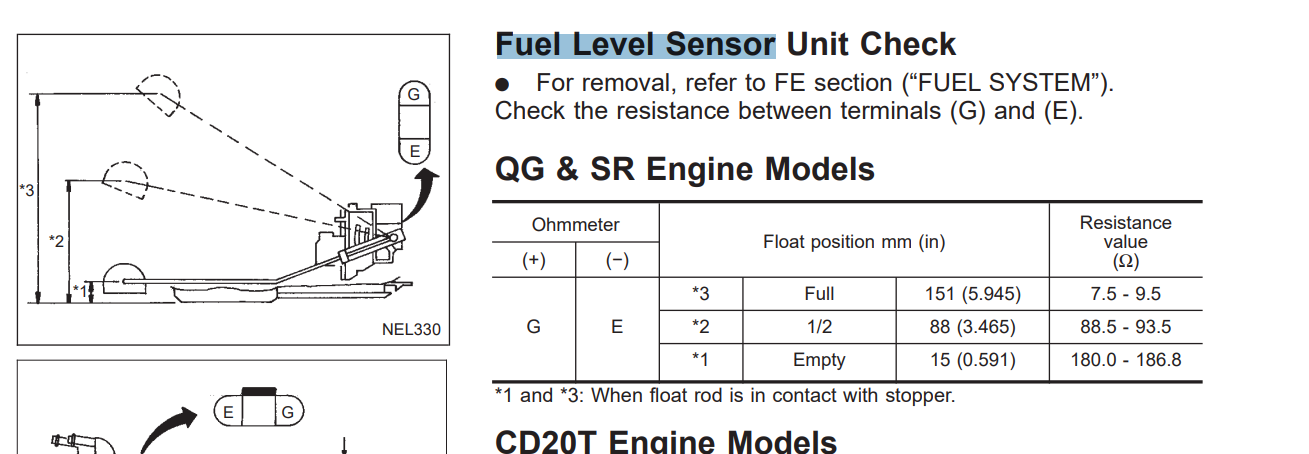Click the "Resistance value (Ω)" column header
The width and height of the screenshot is (1309, 454).
(1125, 241)
